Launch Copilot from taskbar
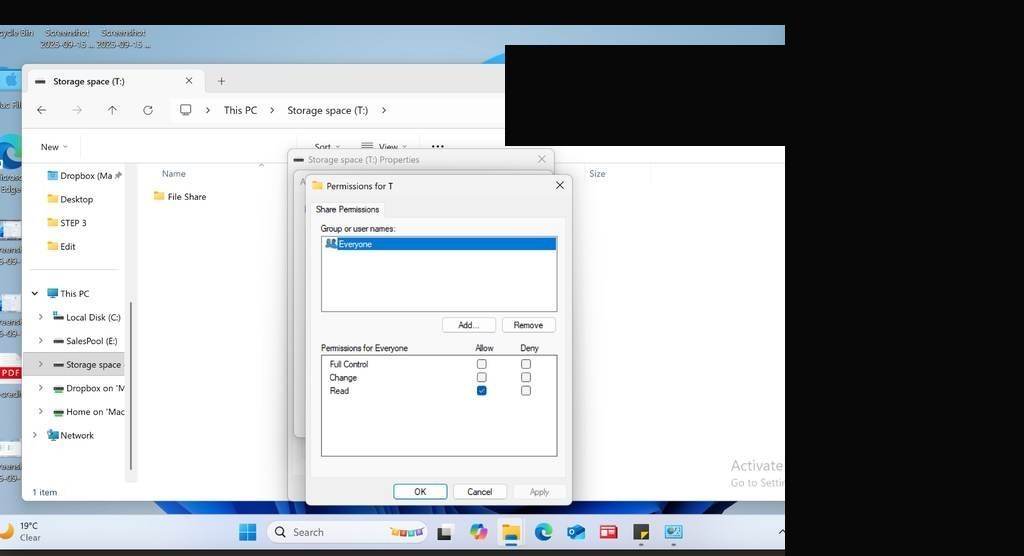Screen dimensions: 1024x556 (x=478, y=532)
